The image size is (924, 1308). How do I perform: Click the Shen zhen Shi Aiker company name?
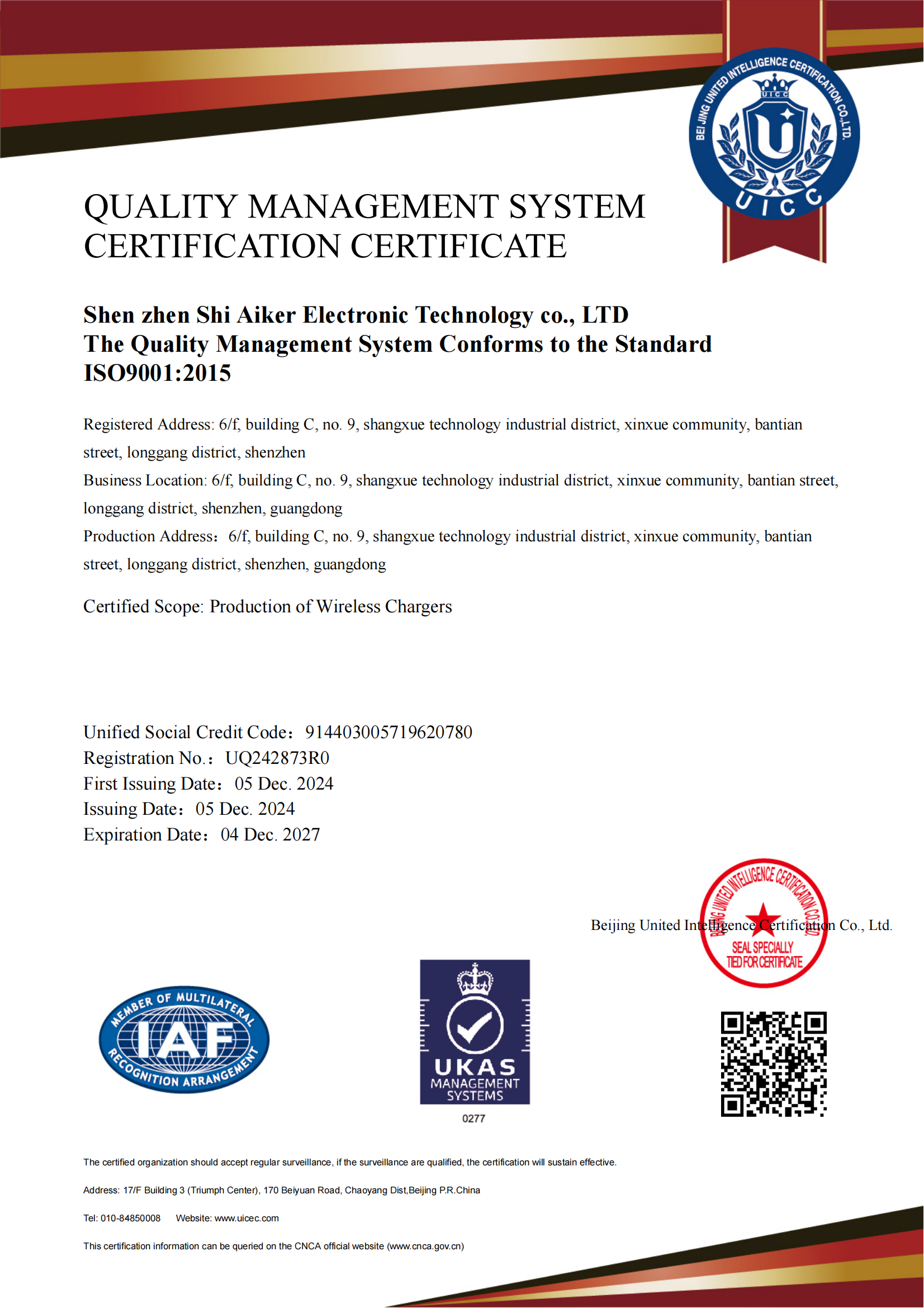click(x=356, y=315)
